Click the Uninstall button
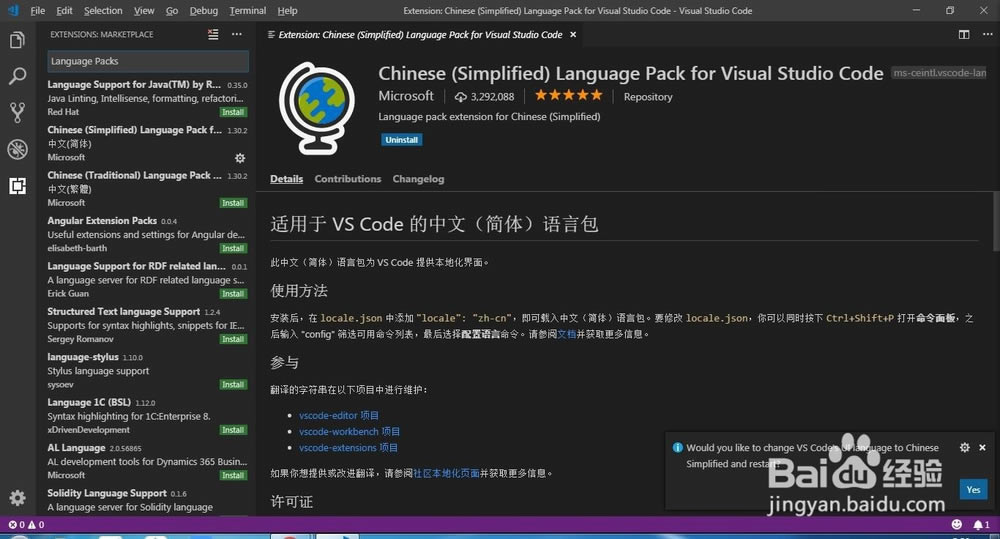Viewport: 1000px width, 539px height. (x=401, y=140)
